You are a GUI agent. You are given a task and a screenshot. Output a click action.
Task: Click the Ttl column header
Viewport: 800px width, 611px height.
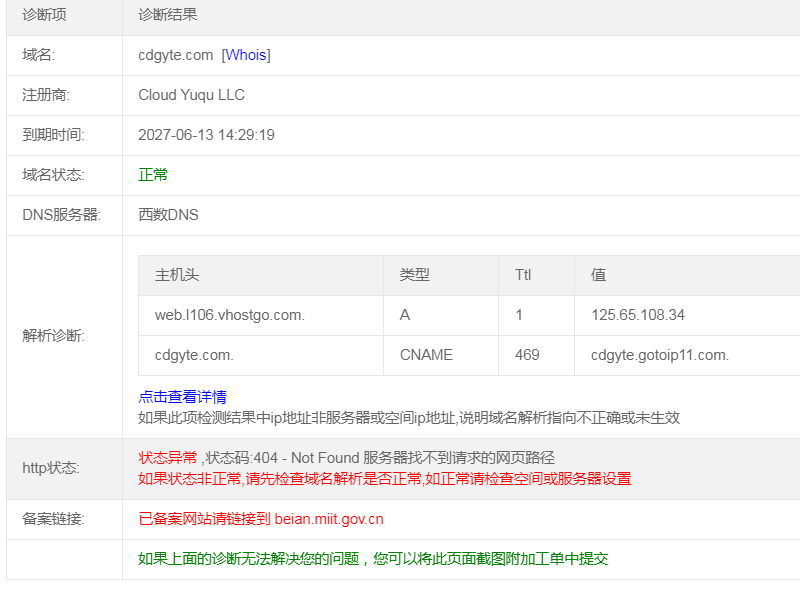coord(524,275)
